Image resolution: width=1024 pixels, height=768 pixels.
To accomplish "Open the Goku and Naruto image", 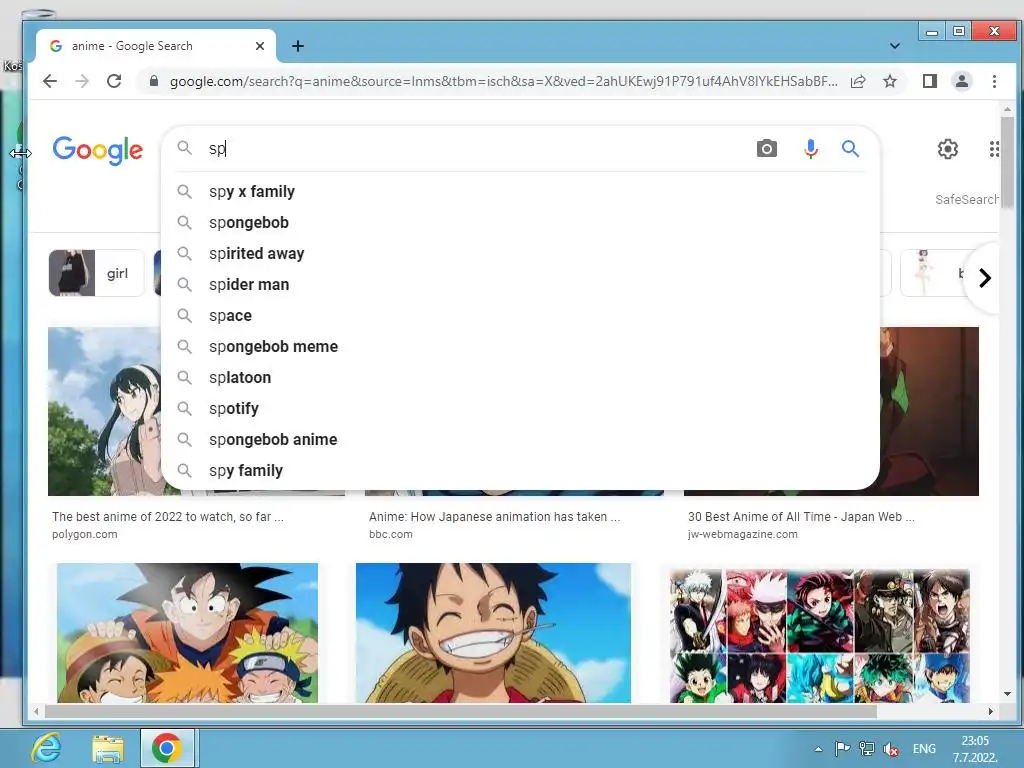I will 187,633.
